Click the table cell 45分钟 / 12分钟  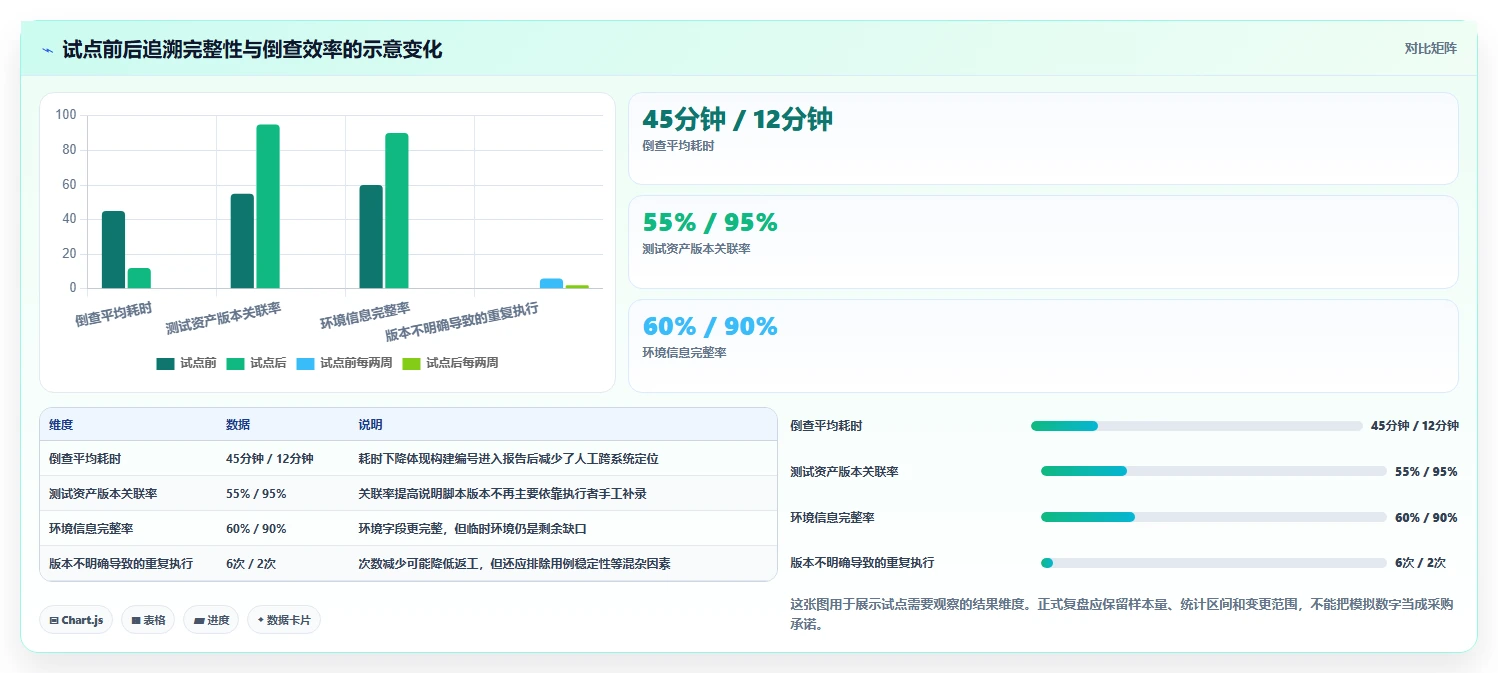pos(270,459)
